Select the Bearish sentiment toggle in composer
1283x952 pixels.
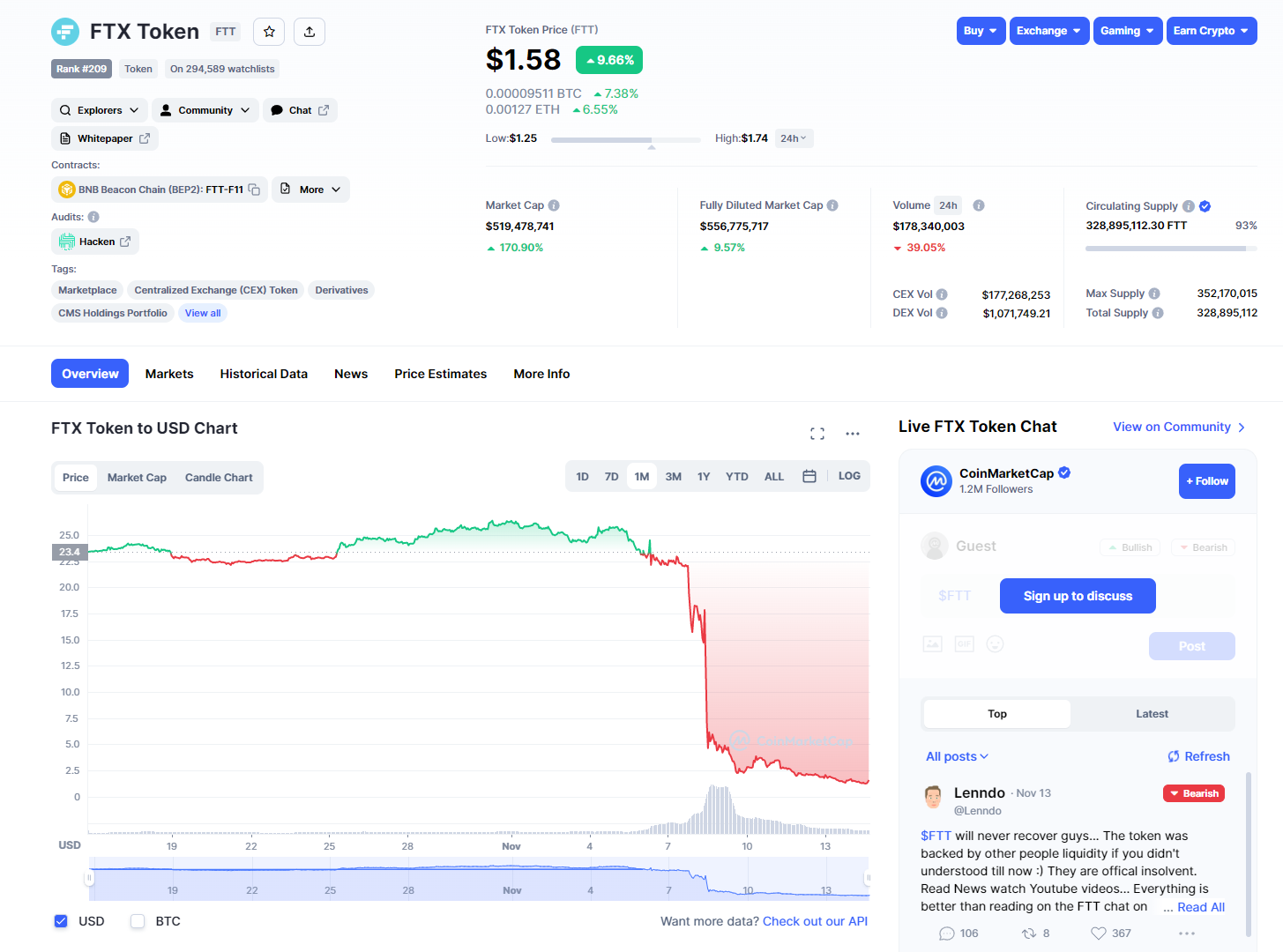[1204, 547]
